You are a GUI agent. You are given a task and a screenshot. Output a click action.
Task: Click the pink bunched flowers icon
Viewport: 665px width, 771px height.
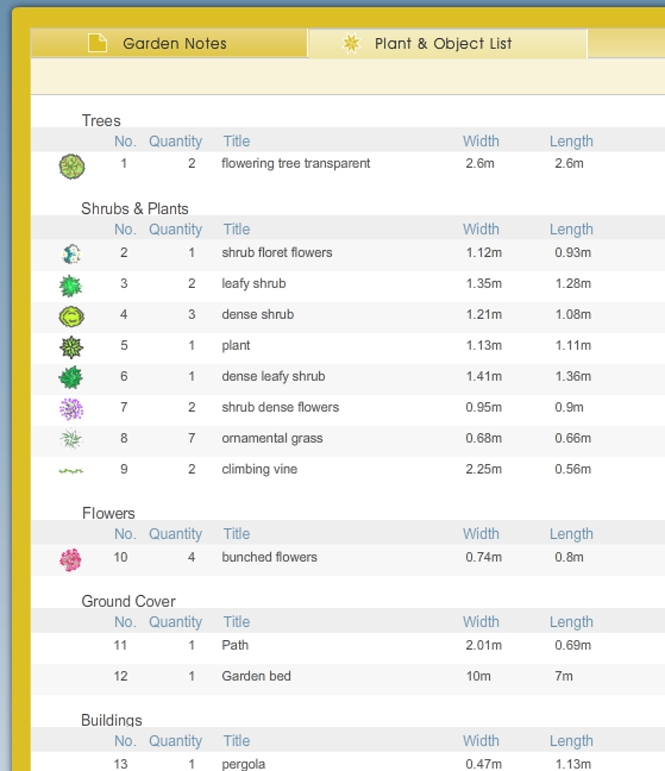point(71,559)
